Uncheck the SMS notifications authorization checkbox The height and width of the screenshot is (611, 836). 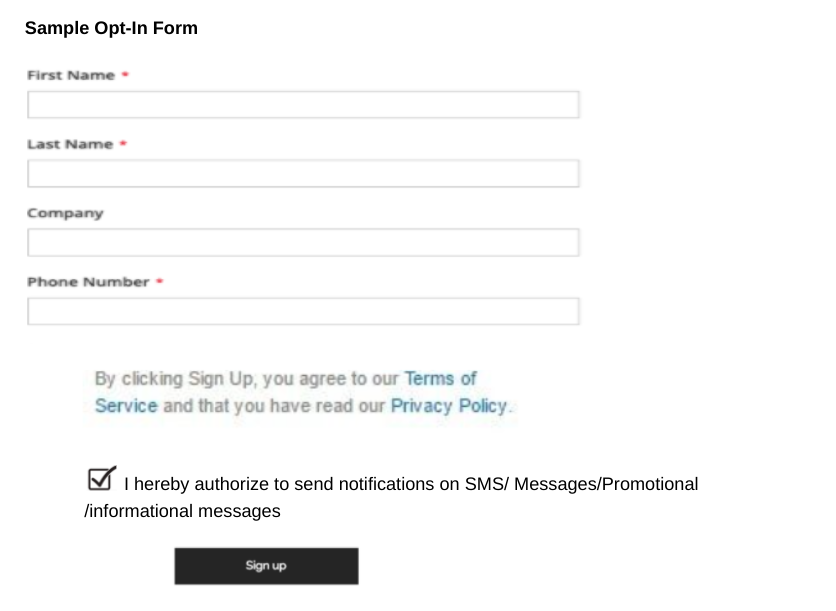(x=99, y=479)
